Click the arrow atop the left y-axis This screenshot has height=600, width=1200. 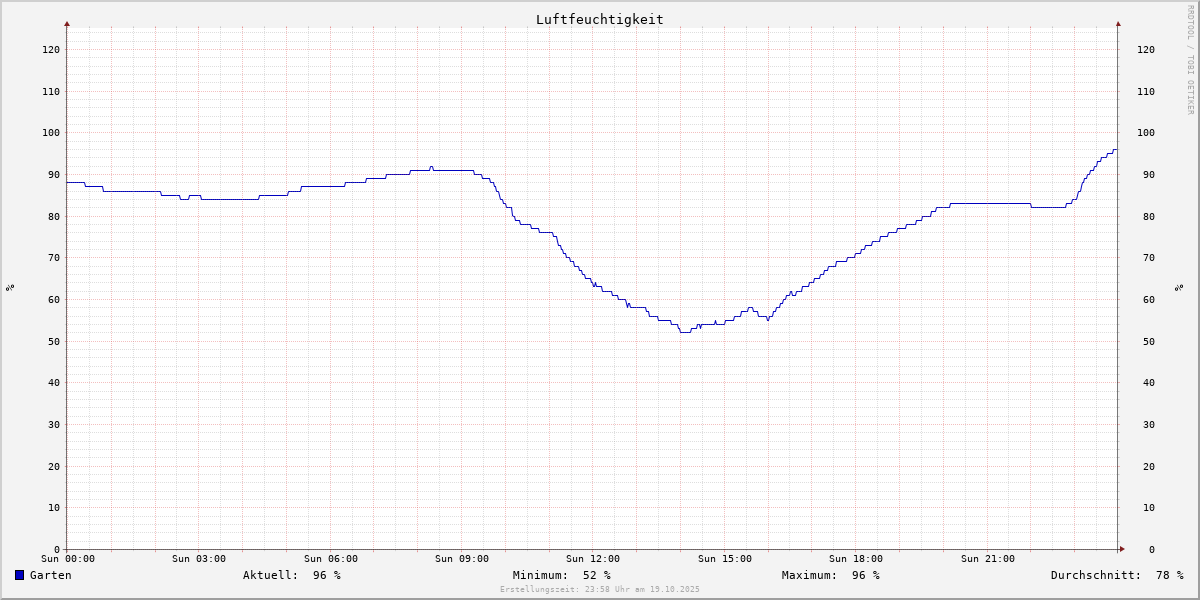tap(67, 23)
